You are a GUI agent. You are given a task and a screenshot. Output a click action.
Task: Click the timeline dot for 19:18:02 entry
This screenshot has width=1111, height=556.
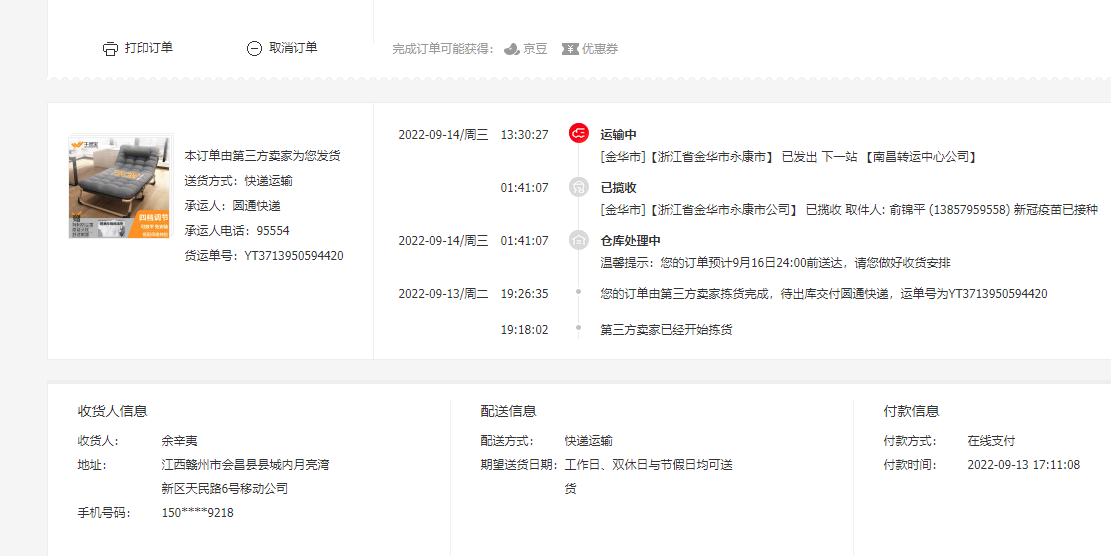579,327
